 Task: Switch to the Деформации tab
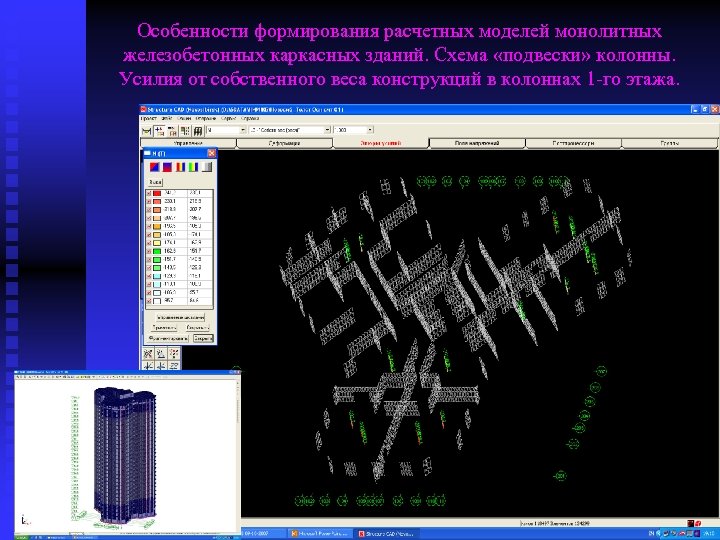pyautogui.click(x=284, y=143)
